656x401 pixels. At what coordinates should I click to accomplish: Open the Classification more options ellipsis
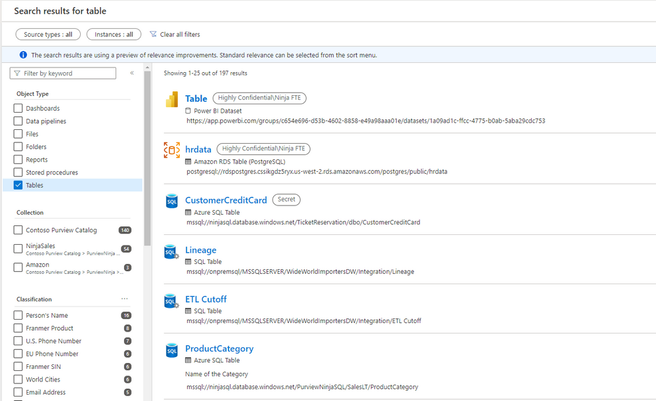pos(125,299)
